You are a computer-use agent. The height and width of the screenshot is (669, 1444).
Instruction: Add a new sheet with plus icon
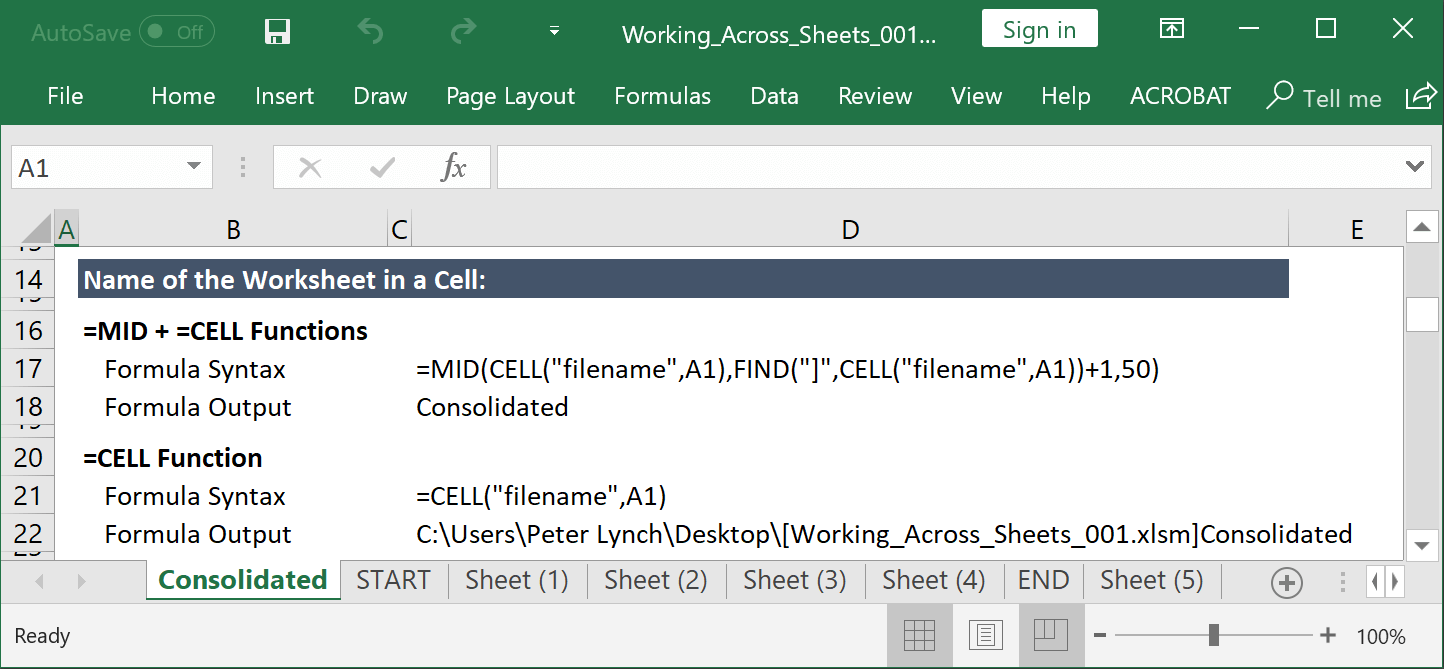click(x=1286, y=582)
